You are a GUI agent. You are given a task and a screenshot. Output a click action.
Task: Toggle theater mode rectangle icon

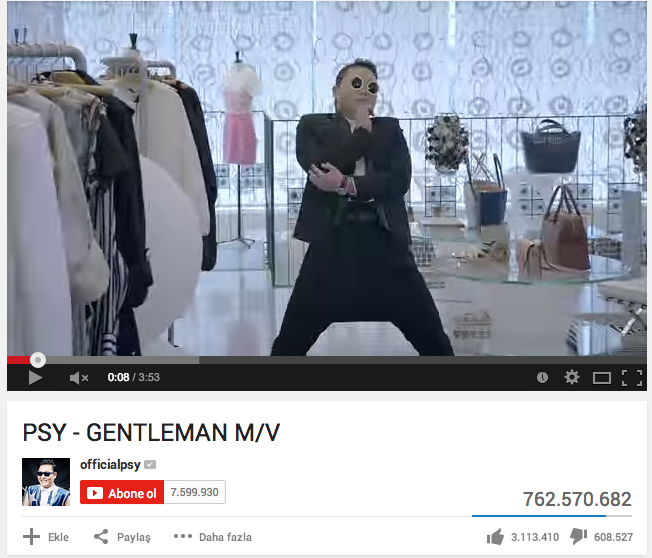(x=602, y=378)
